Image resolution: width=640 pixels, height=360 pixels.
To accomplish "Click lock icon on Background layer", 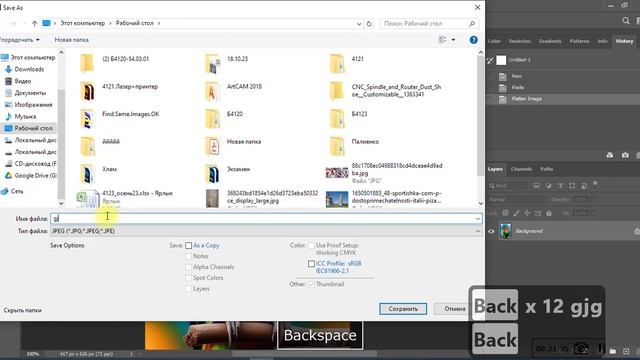I will [x=637, y=231].
